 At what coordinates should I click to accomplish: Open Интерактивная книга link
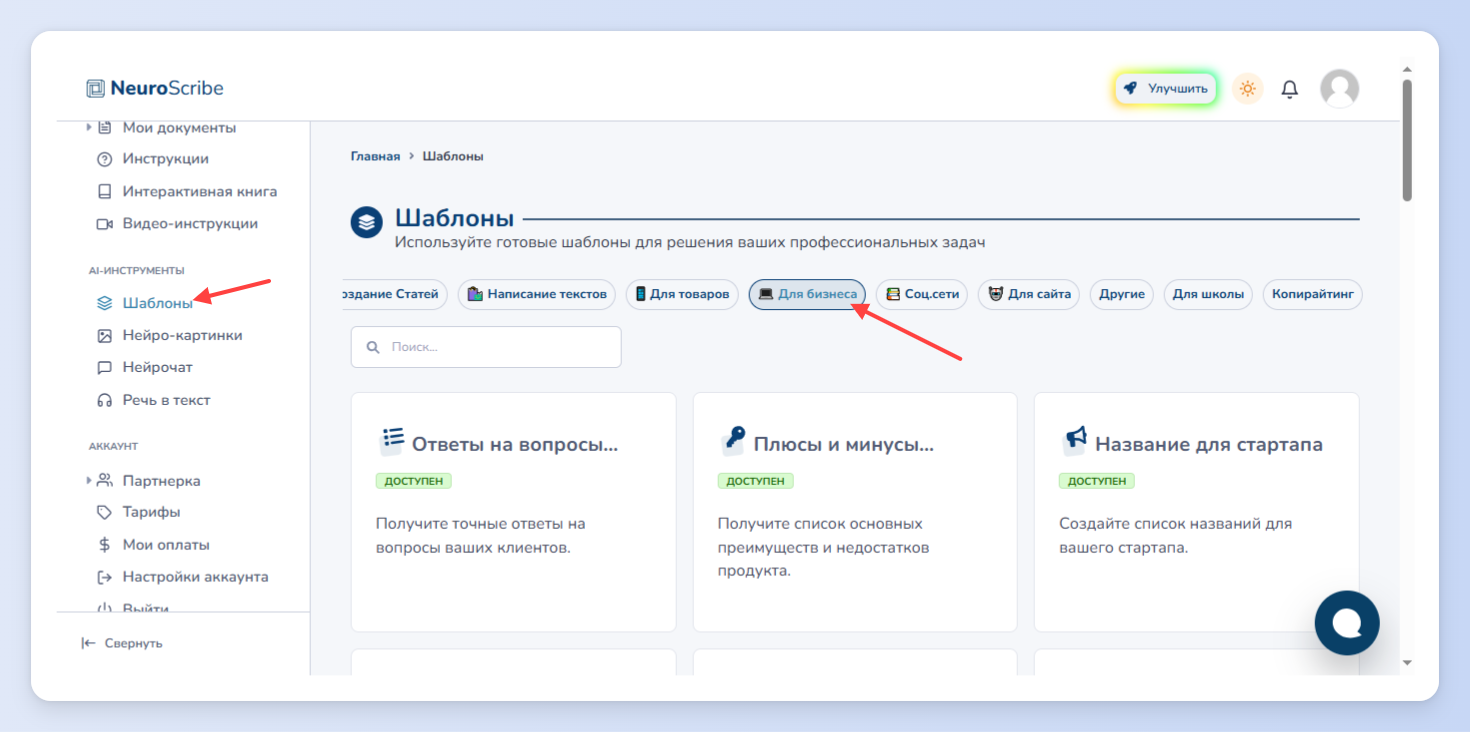[x=200, y=191]
